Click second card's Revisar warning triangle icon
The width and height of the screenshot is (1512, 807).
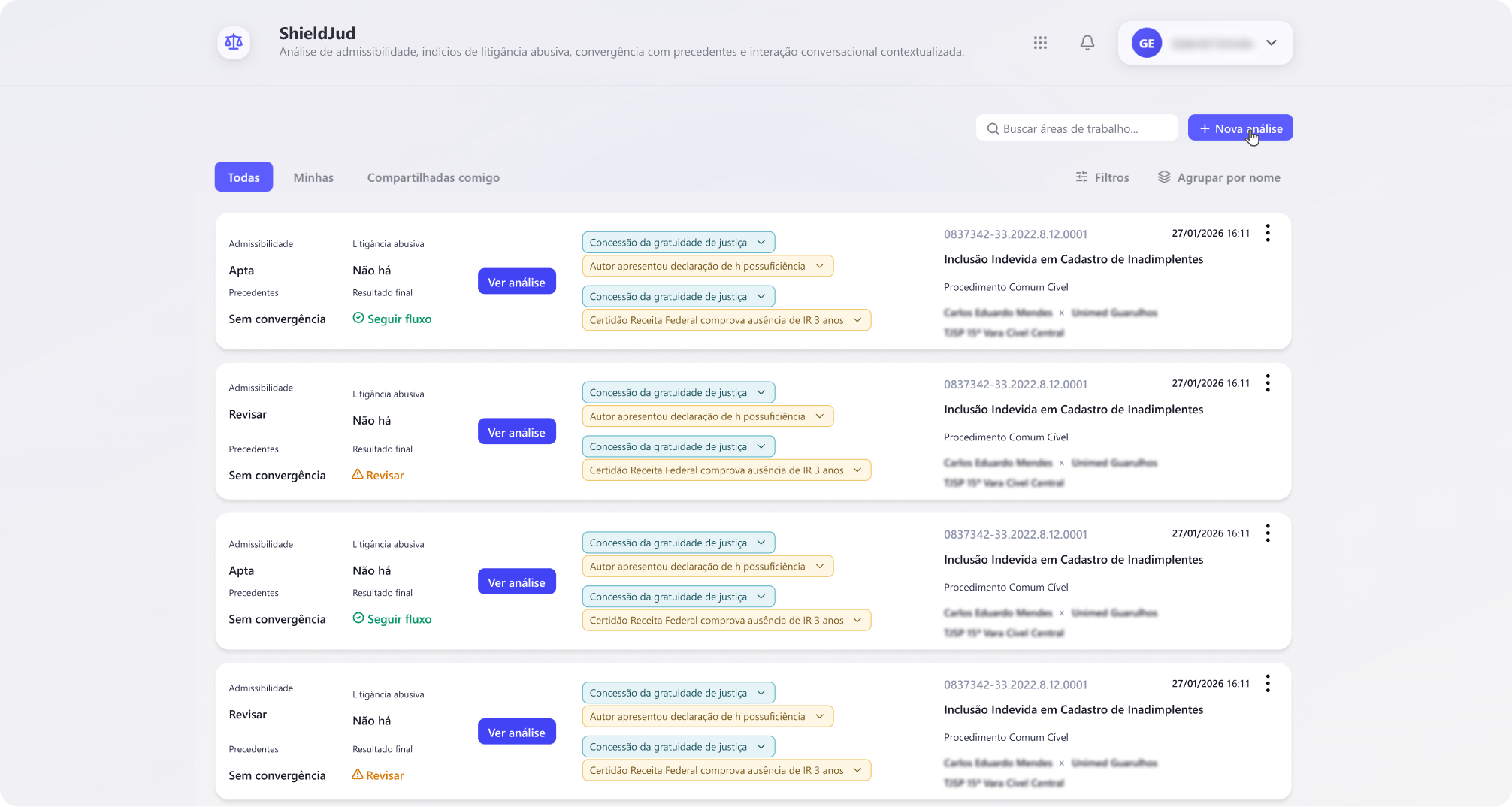click(358, 474)
